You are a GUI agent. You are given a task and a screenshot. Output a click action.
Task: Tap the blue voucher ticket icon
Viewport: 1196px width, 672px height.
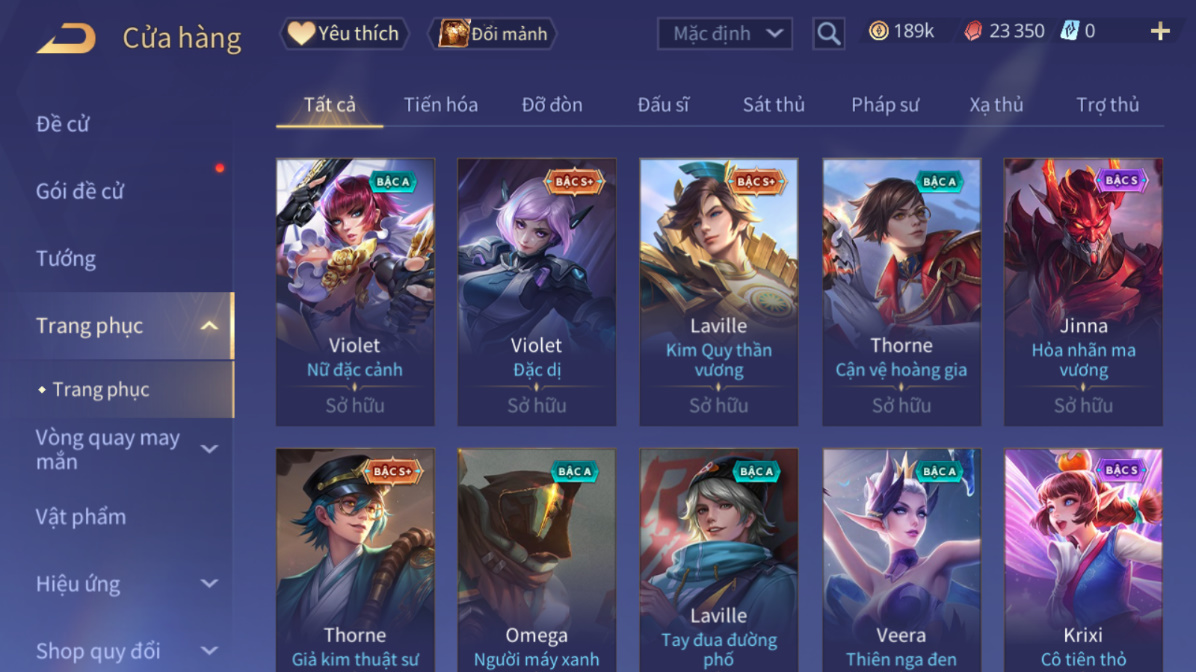1069,31
